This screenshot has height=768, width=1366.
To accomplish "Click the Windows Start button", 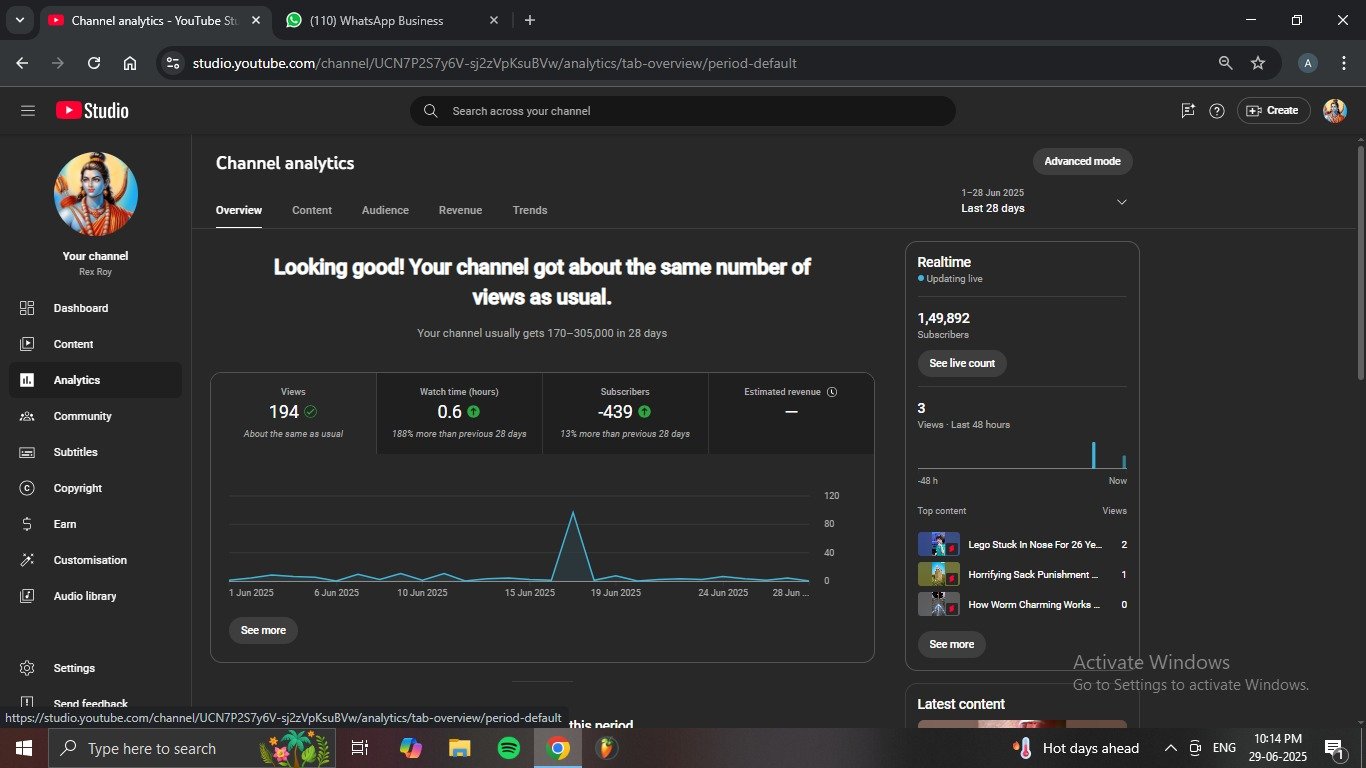I will 23,748.
